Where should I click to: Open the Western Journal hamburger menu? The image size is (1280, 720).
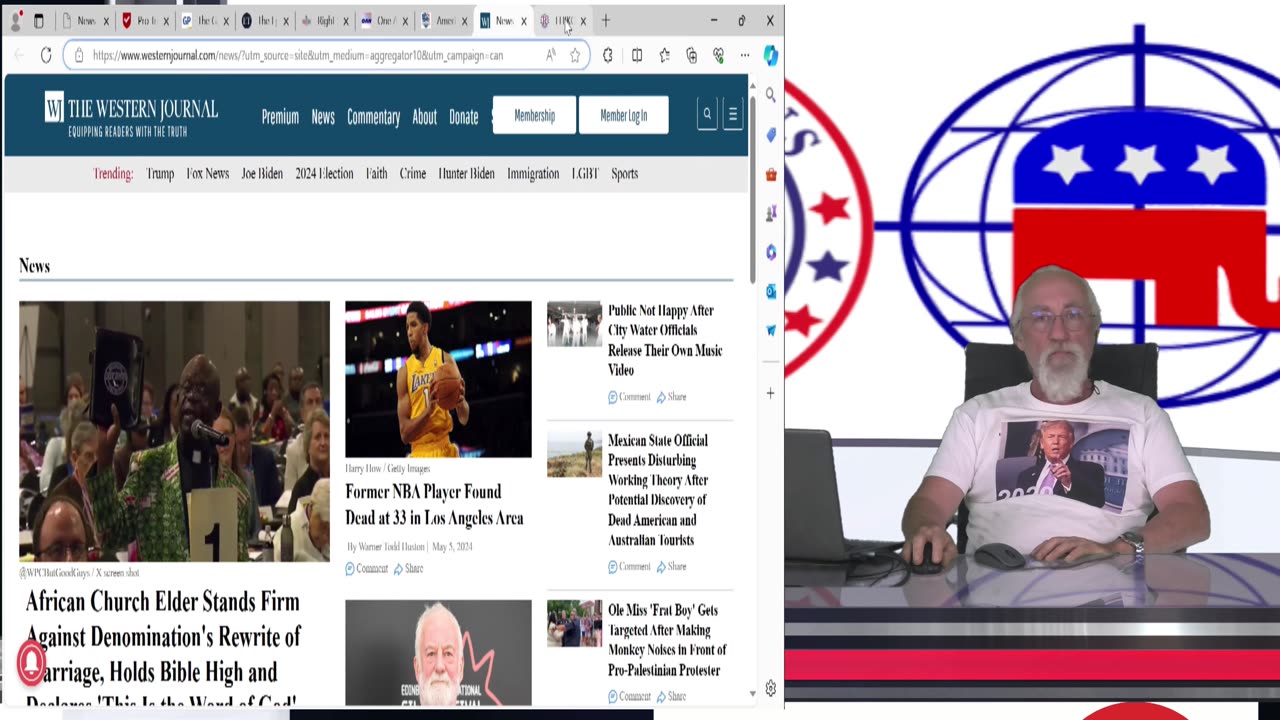[733, 115]
